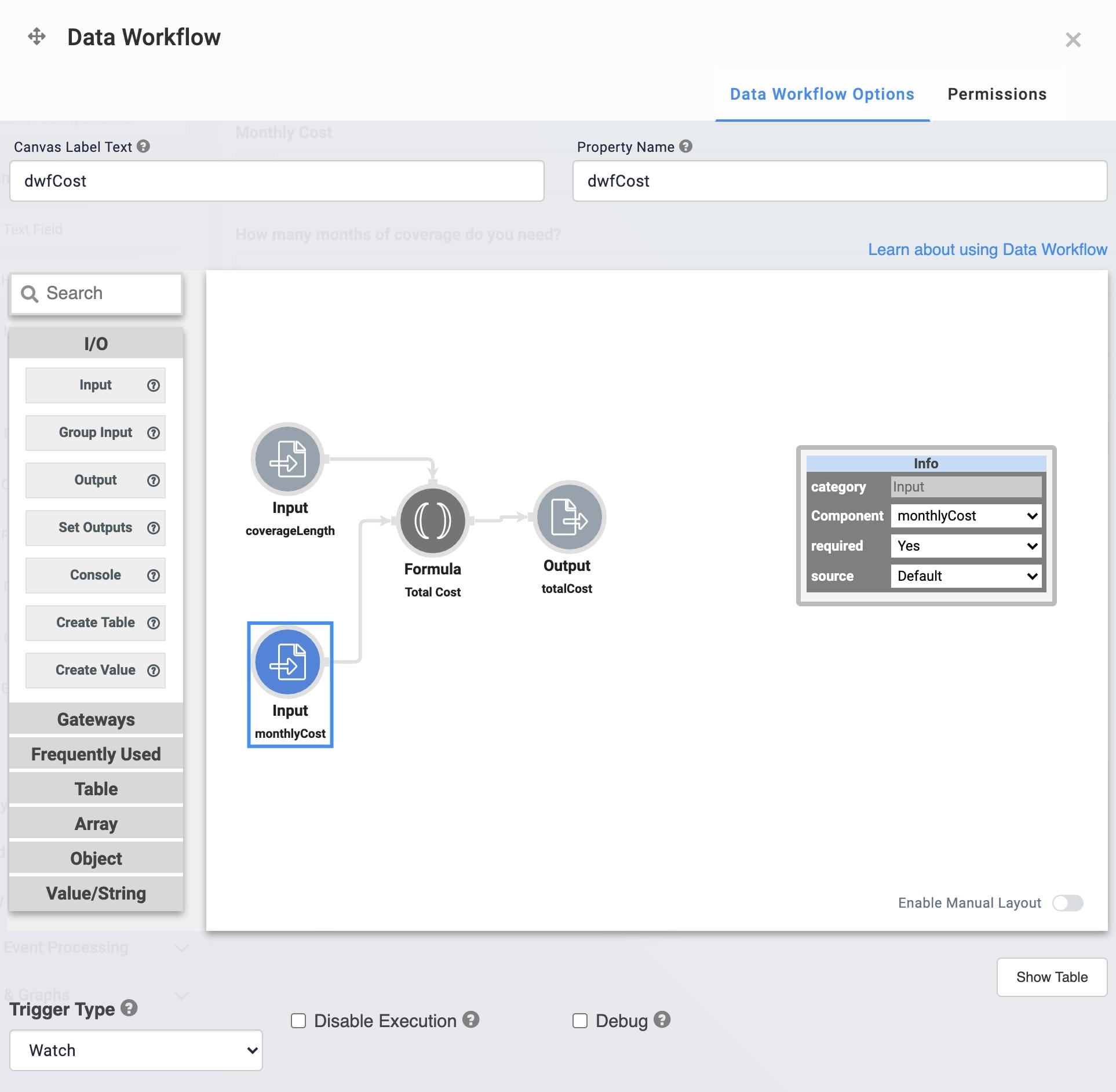Switch to the Data Workflow Options tab
1116x1092 pixels.
point(822,94)
